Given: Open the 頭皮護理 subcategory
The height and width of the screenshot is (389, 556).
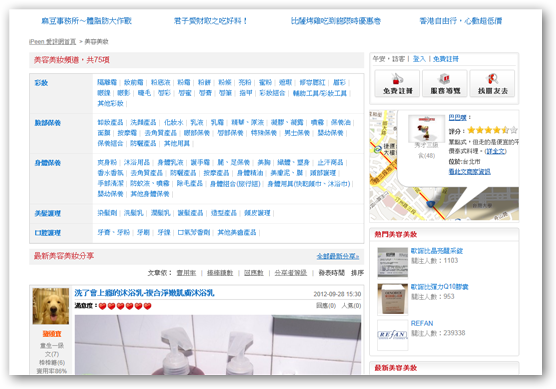Looking at the screenshot, I should (257, 213).
